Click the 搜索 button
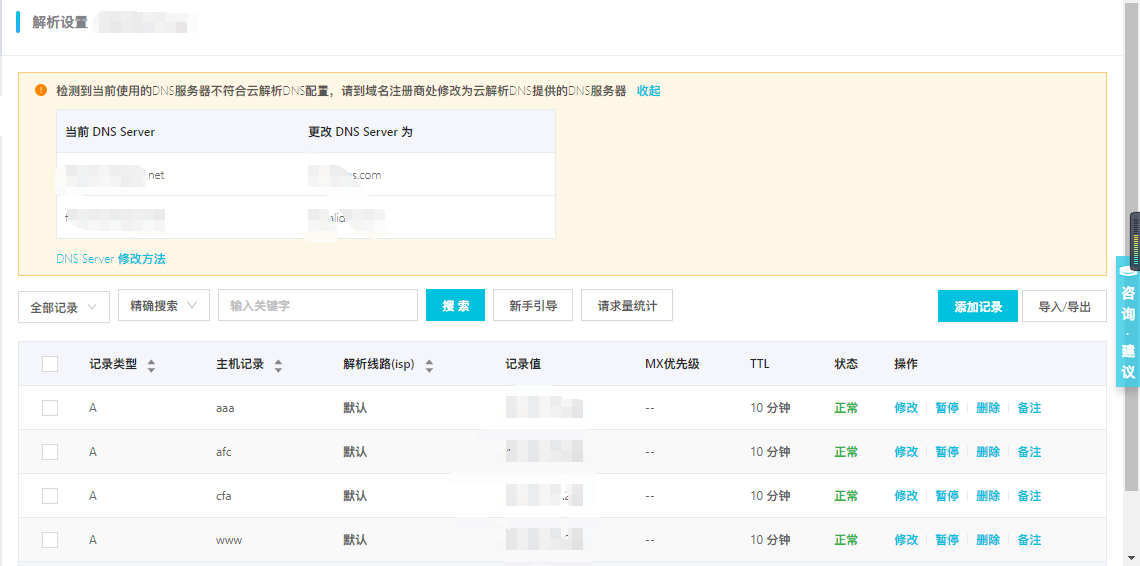Image resolution: width=1140 pixels, height=566 pixels. click(x=455, y=306)
